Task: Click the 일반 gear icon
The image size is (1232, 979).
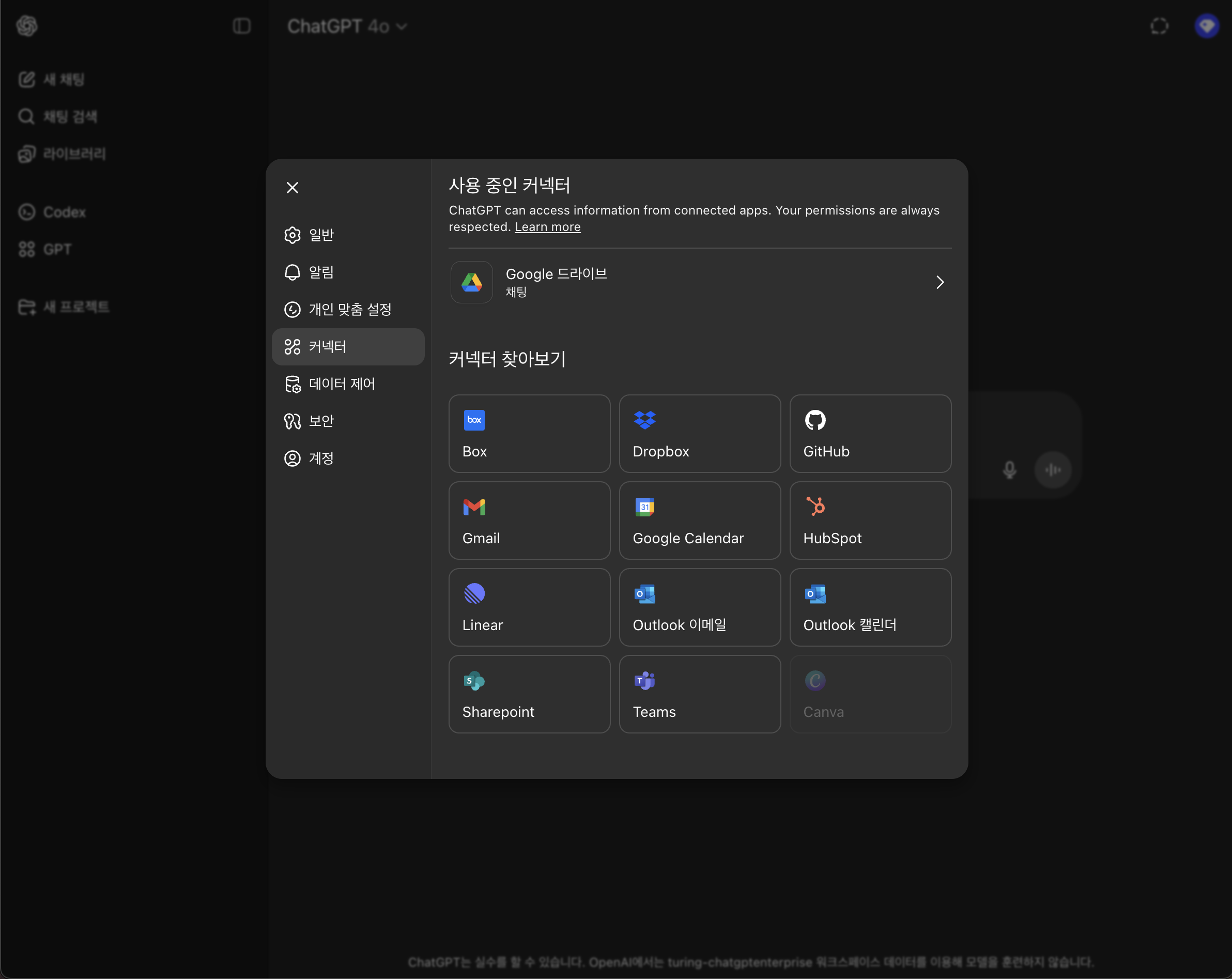Action: 292,235
